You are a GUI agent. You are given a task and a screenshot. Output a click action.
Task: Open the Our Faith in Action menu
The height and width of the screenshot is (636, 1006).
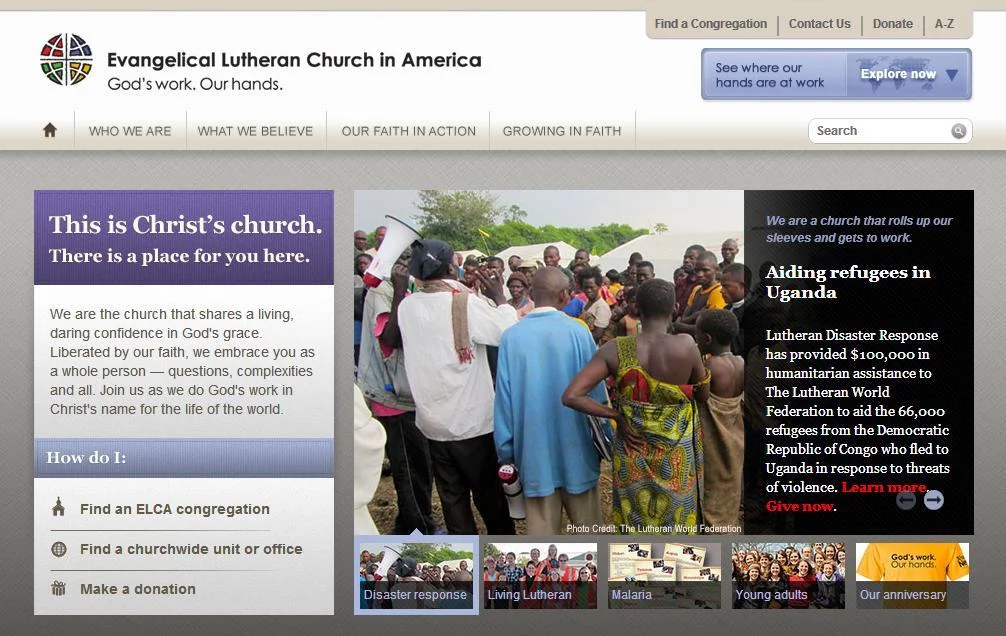tap(409, 131)
